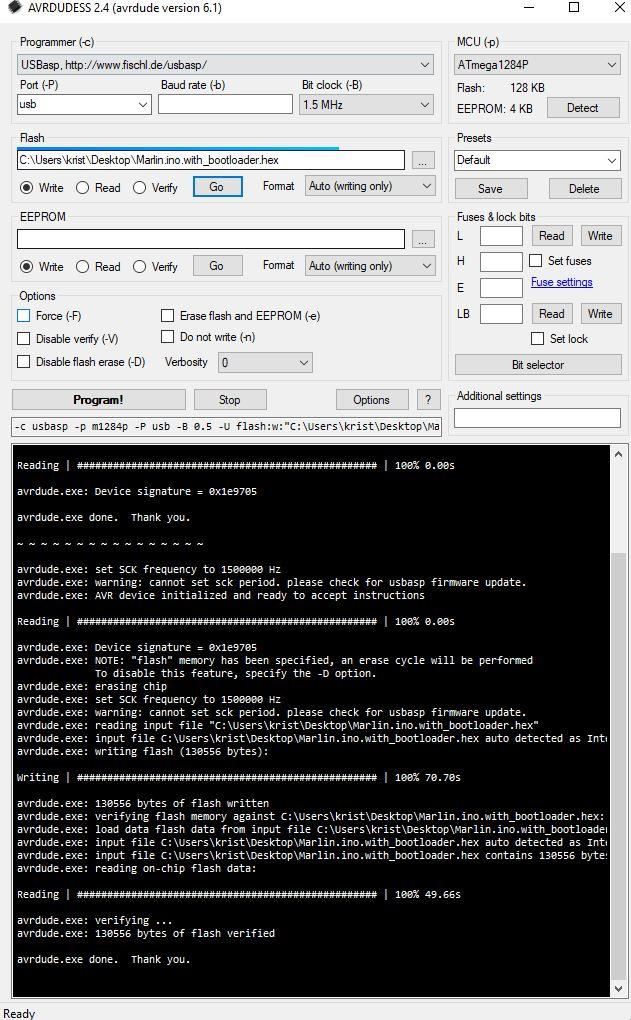Click the Detect MCU button
This screenshot has width=631, height=1020.
(x=583, y=108)
